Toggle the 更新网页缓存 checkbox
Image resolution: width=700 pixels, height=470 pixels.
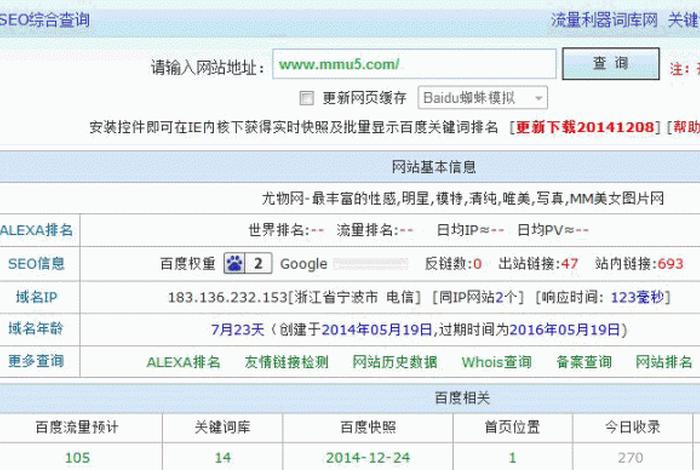(x=307, y=98)
